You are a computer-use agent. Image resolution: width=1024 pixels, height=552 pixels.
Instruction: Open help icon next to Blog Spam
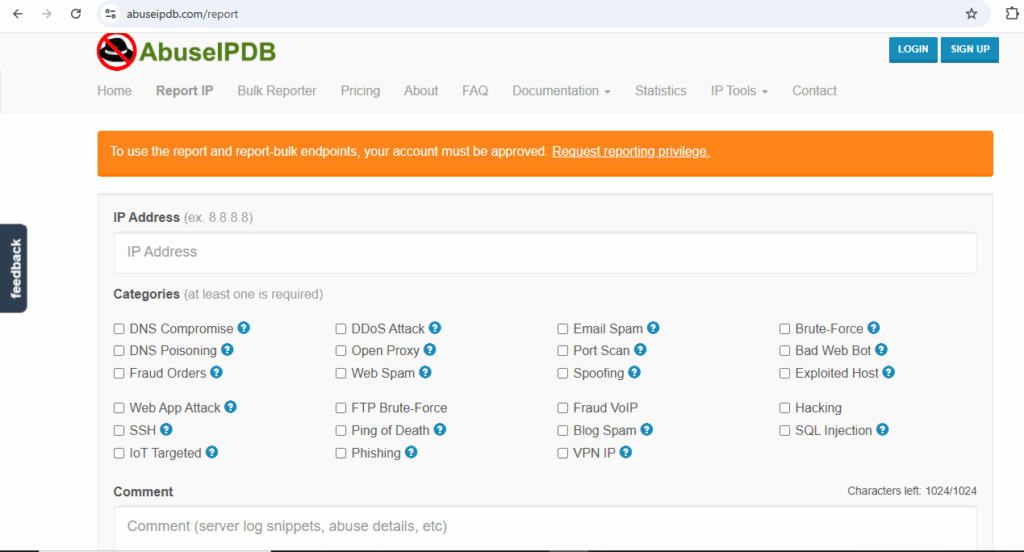point(647,429)
